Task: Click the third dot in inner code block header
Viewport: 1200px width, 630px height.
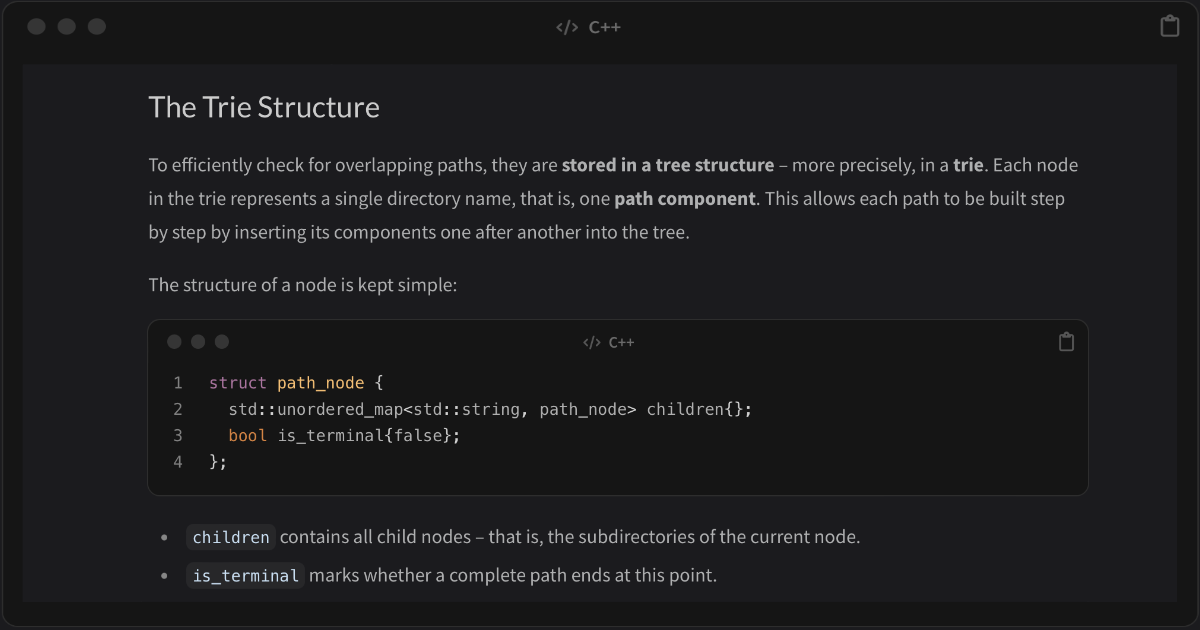Action: tap(222, 342)
